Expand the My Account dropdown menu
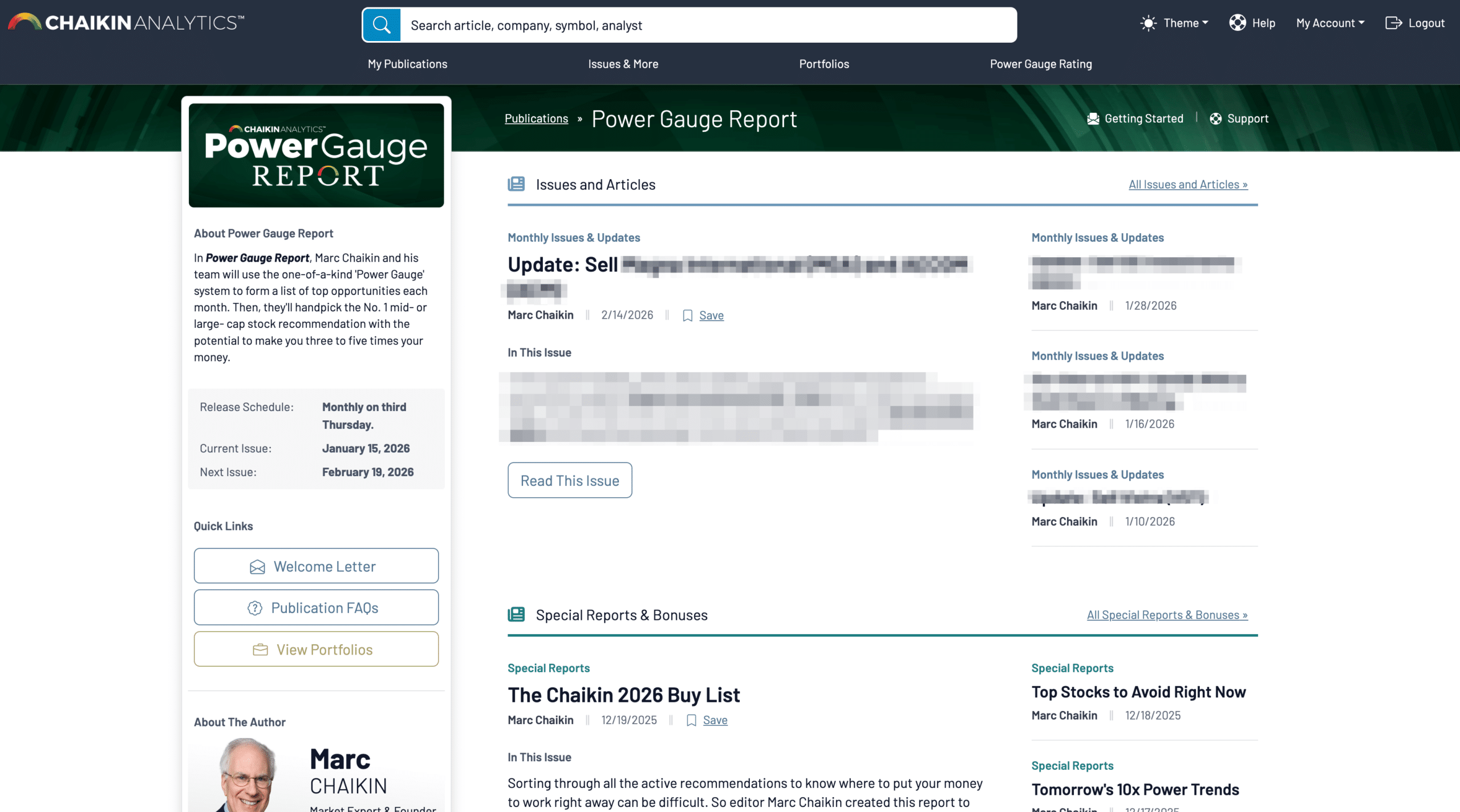 pos(1330,23)
